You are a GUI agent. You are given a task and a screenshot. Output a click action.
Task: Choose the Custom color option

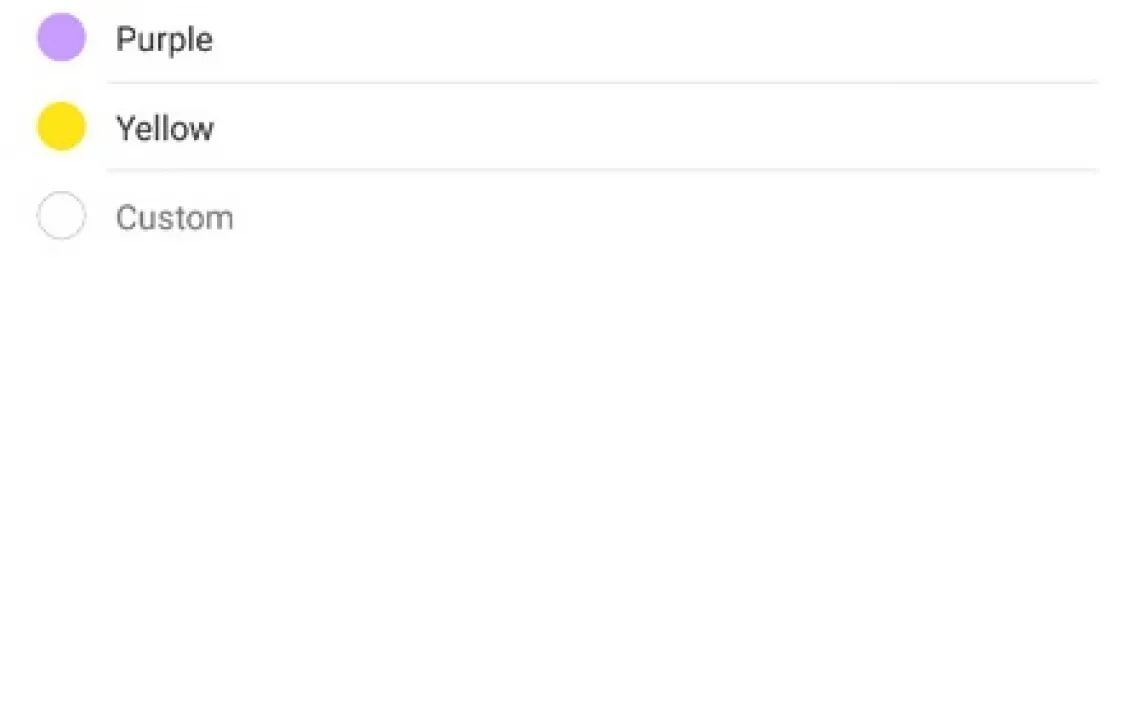tap(174, 217)
